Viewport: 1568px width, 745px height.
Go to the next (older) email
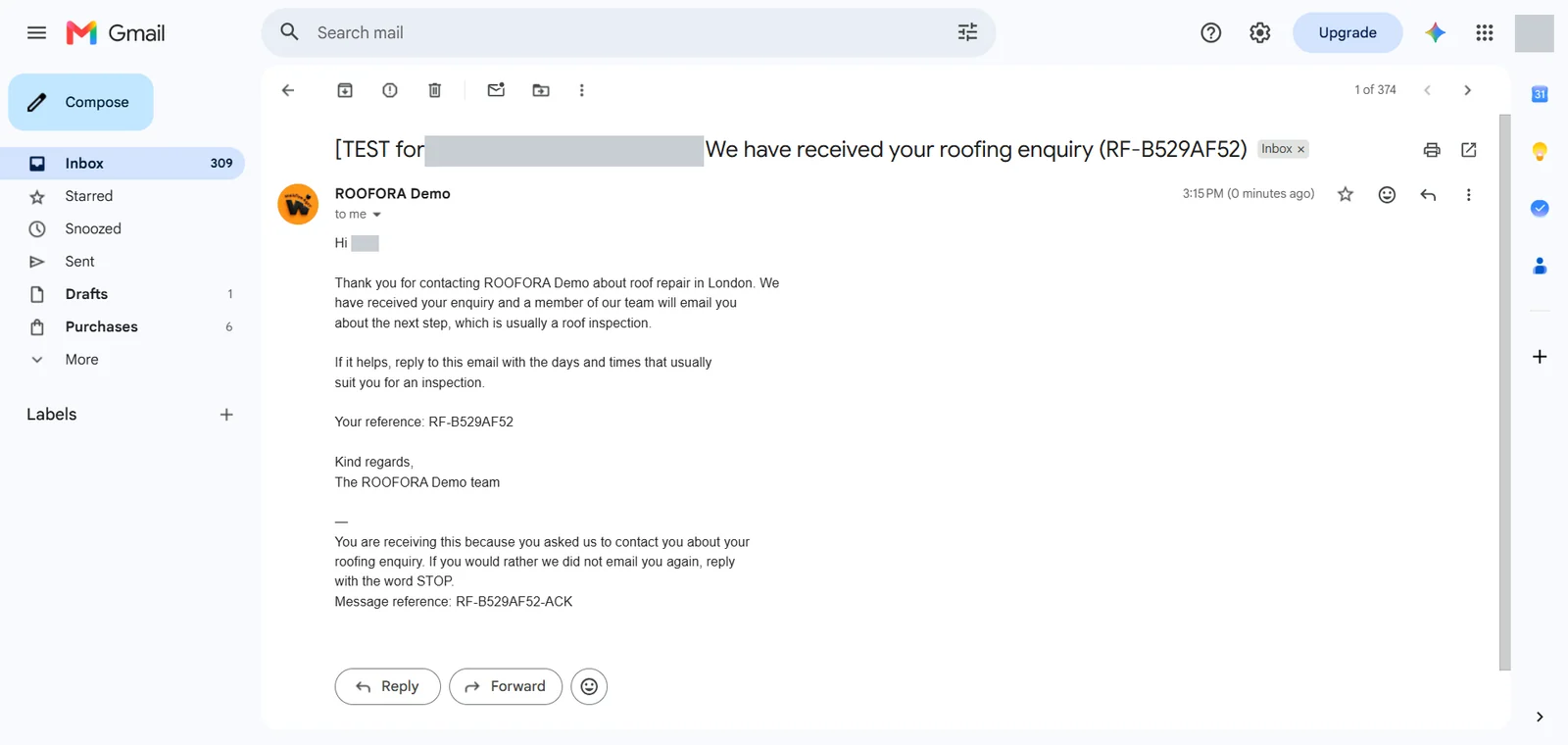pyautogui.click(x=1467, y=90)
